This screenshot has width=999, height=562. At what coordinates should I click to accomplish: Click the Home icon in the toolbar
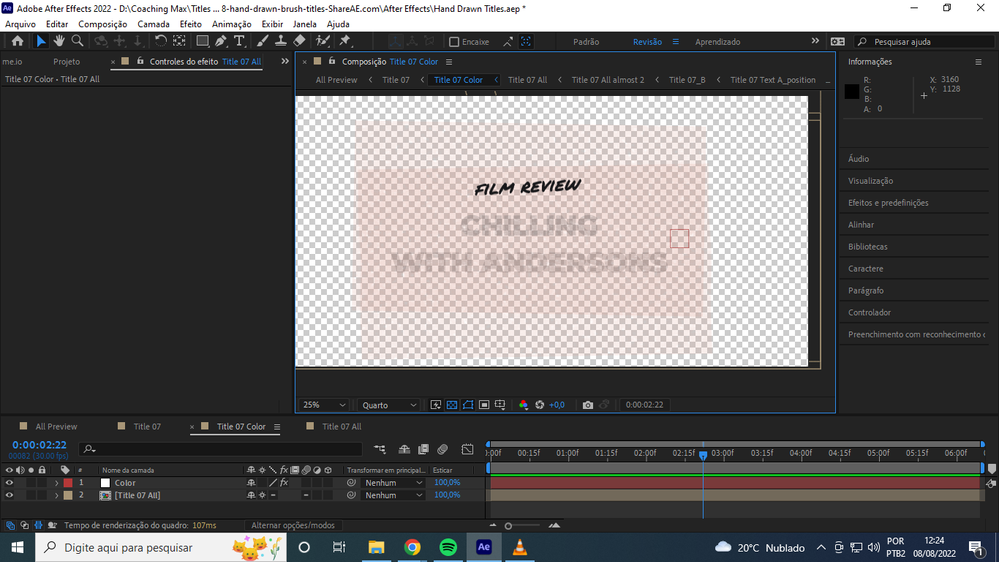pos(17,41)
